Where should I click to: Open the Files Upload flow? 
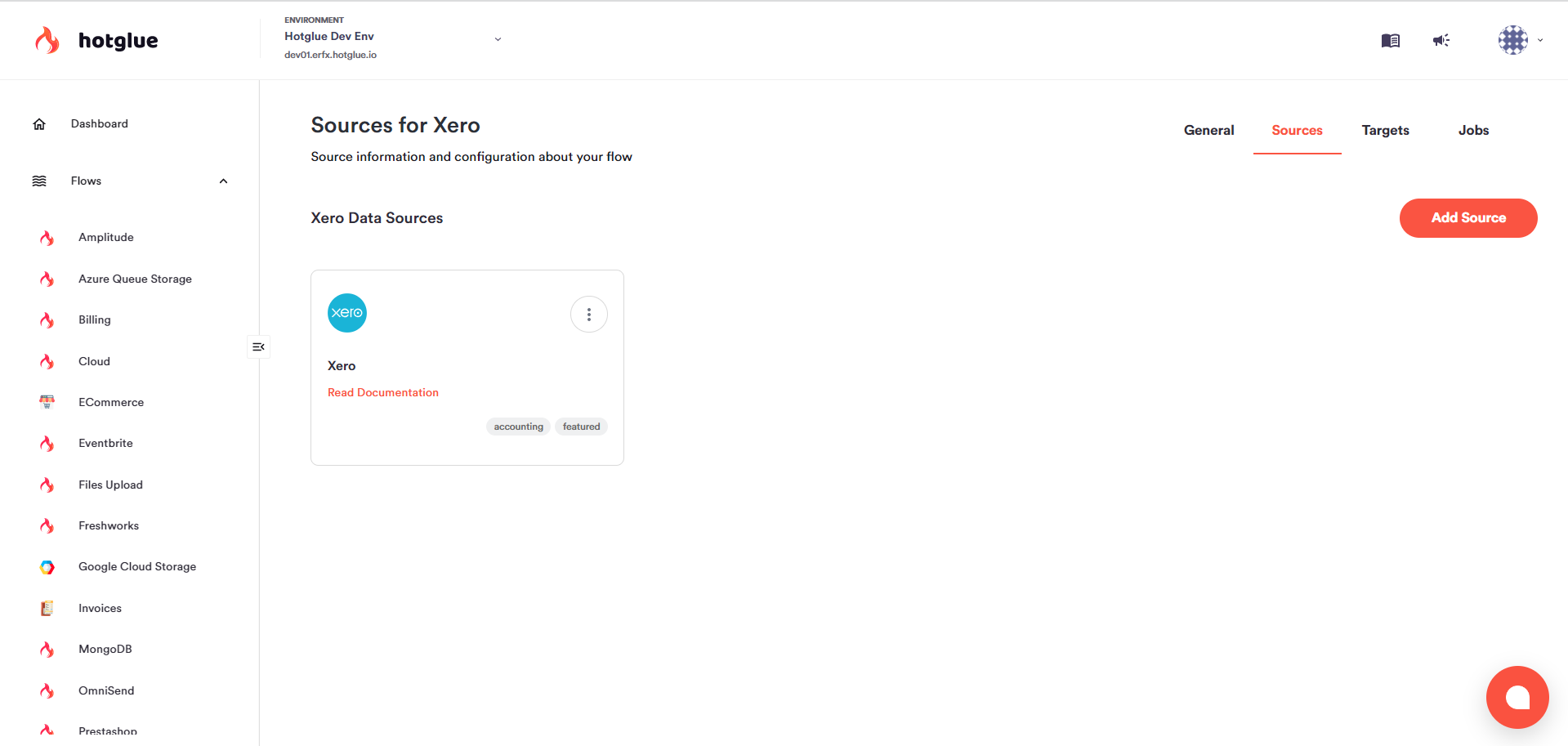coord(110,485)
